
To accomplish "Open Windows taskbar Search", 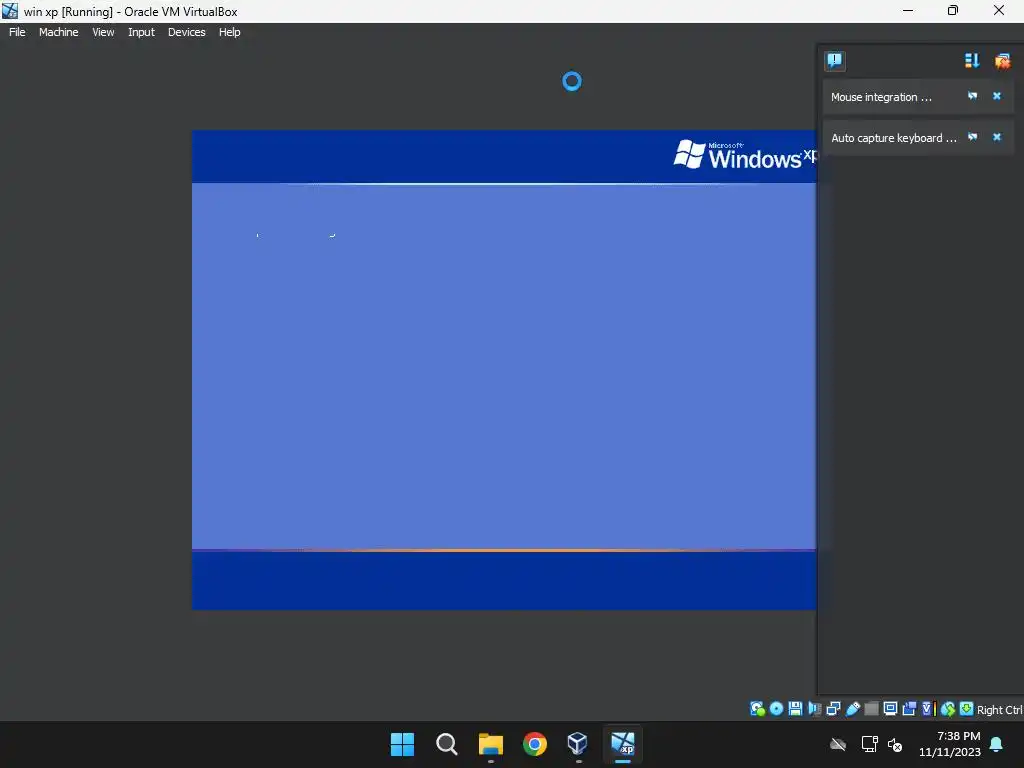I will click(447, 744).
